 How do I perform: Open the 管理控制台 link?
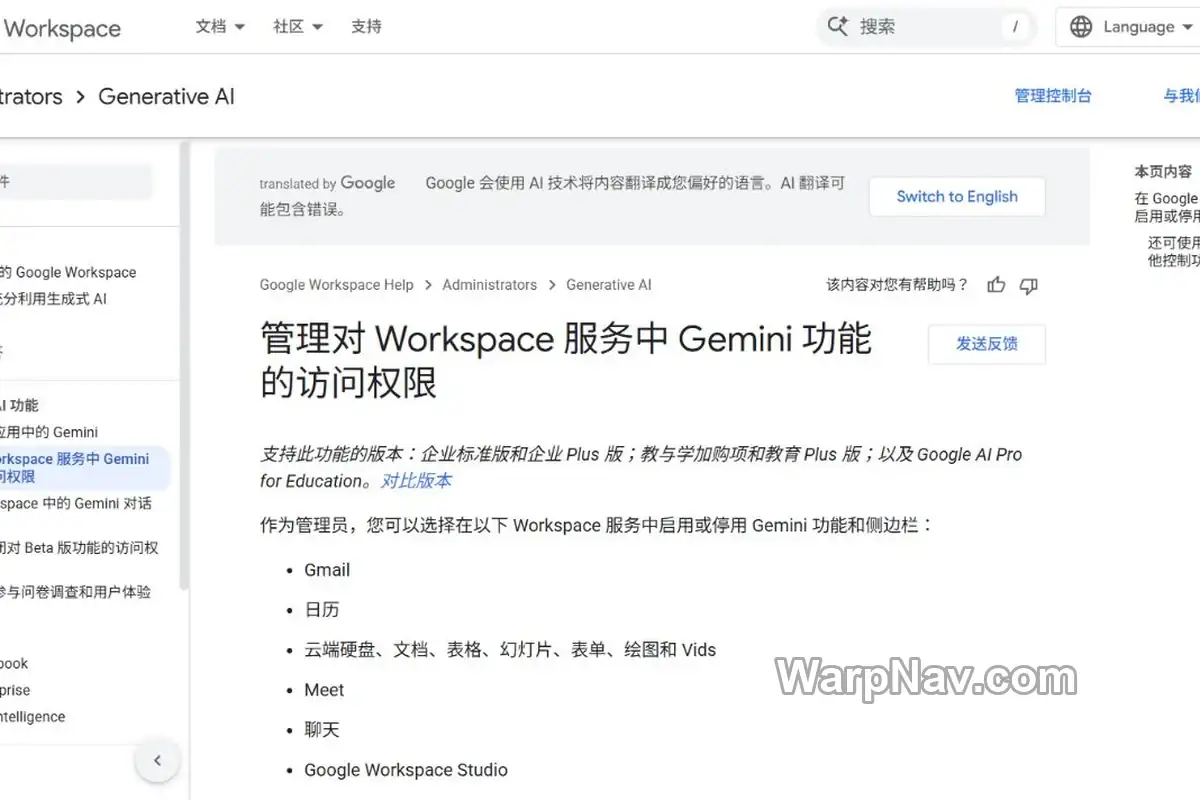pos(1053,96)
